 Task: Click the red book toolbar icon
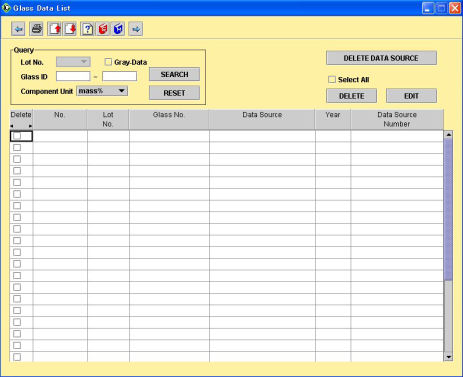[x=103, y=29]
